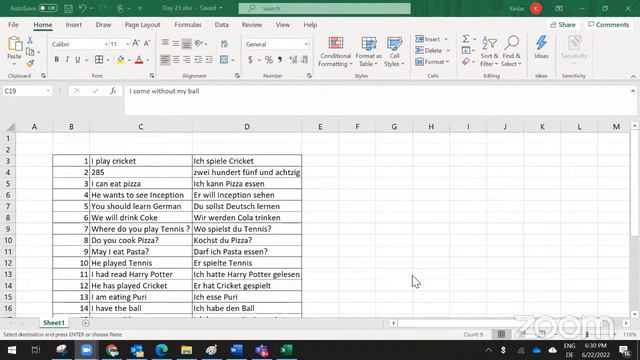Screen dimensions: 640x360
Task: Open Cell Styles dropdown
Action: point(394,52)
